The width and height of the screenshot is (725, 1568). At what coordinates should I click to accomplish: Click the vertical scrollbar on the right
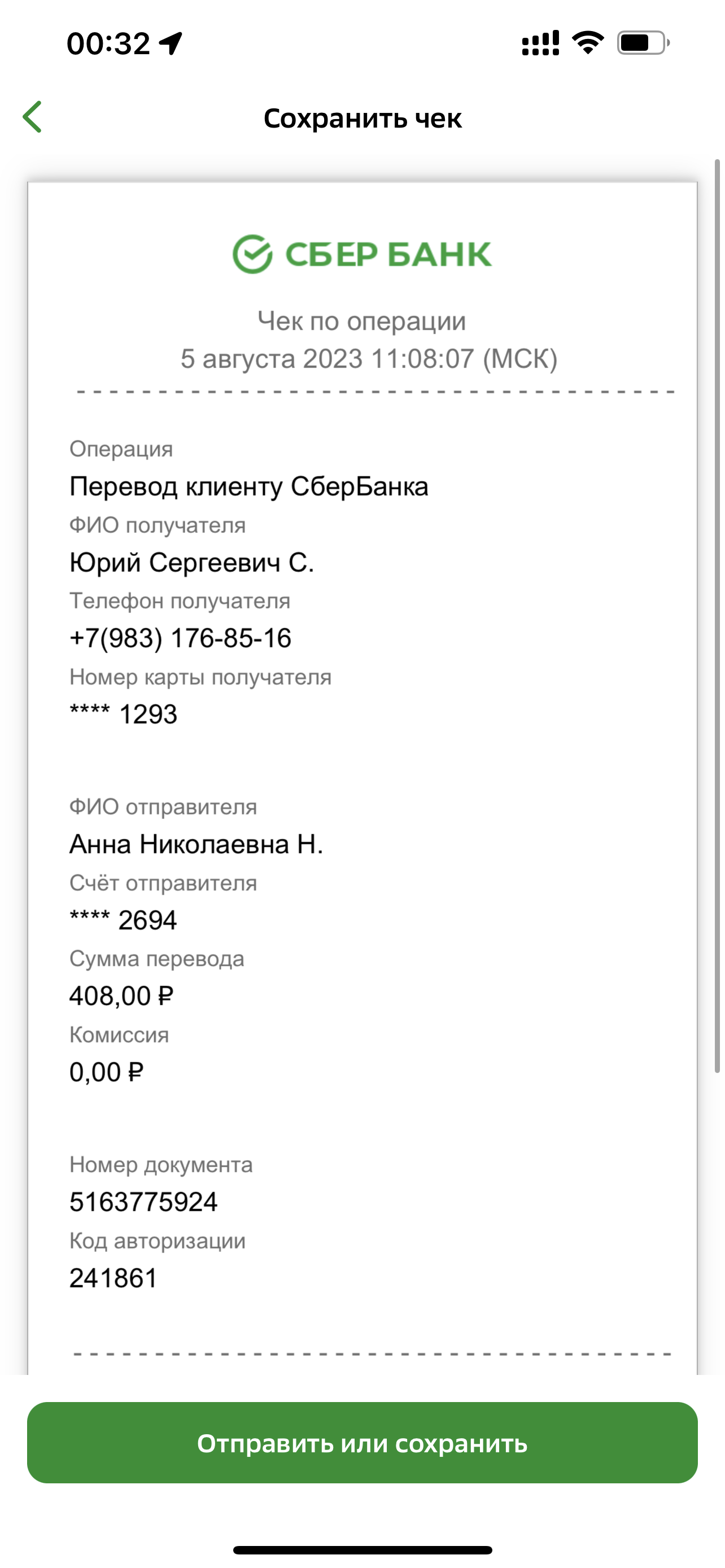coord(717,615)
